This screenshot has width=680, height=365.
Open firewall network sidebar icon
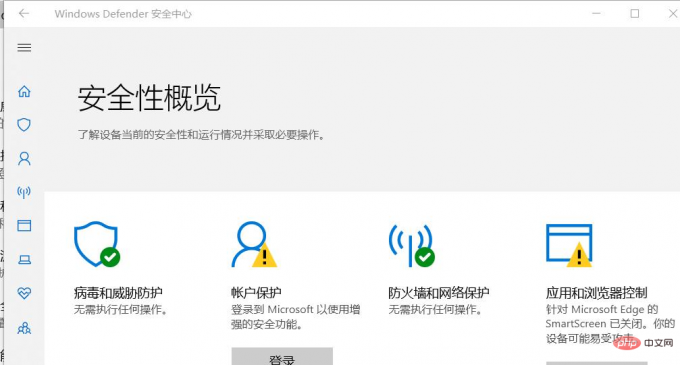[x=24, y=192]
